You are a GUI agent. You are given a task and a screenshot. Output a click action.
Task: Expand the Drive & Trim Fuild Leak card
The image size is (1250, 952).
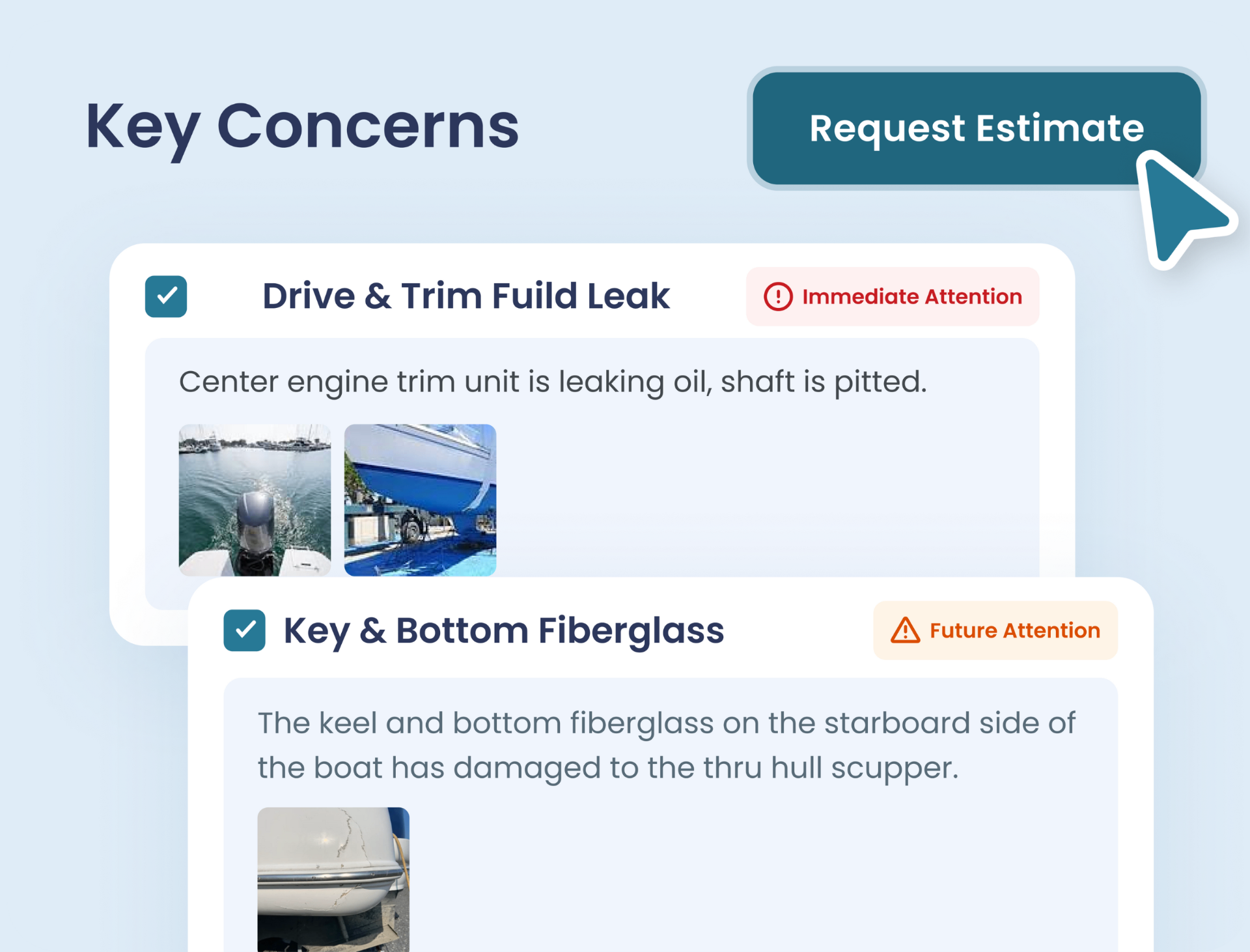pyautogui.click(x=466, y=296)
